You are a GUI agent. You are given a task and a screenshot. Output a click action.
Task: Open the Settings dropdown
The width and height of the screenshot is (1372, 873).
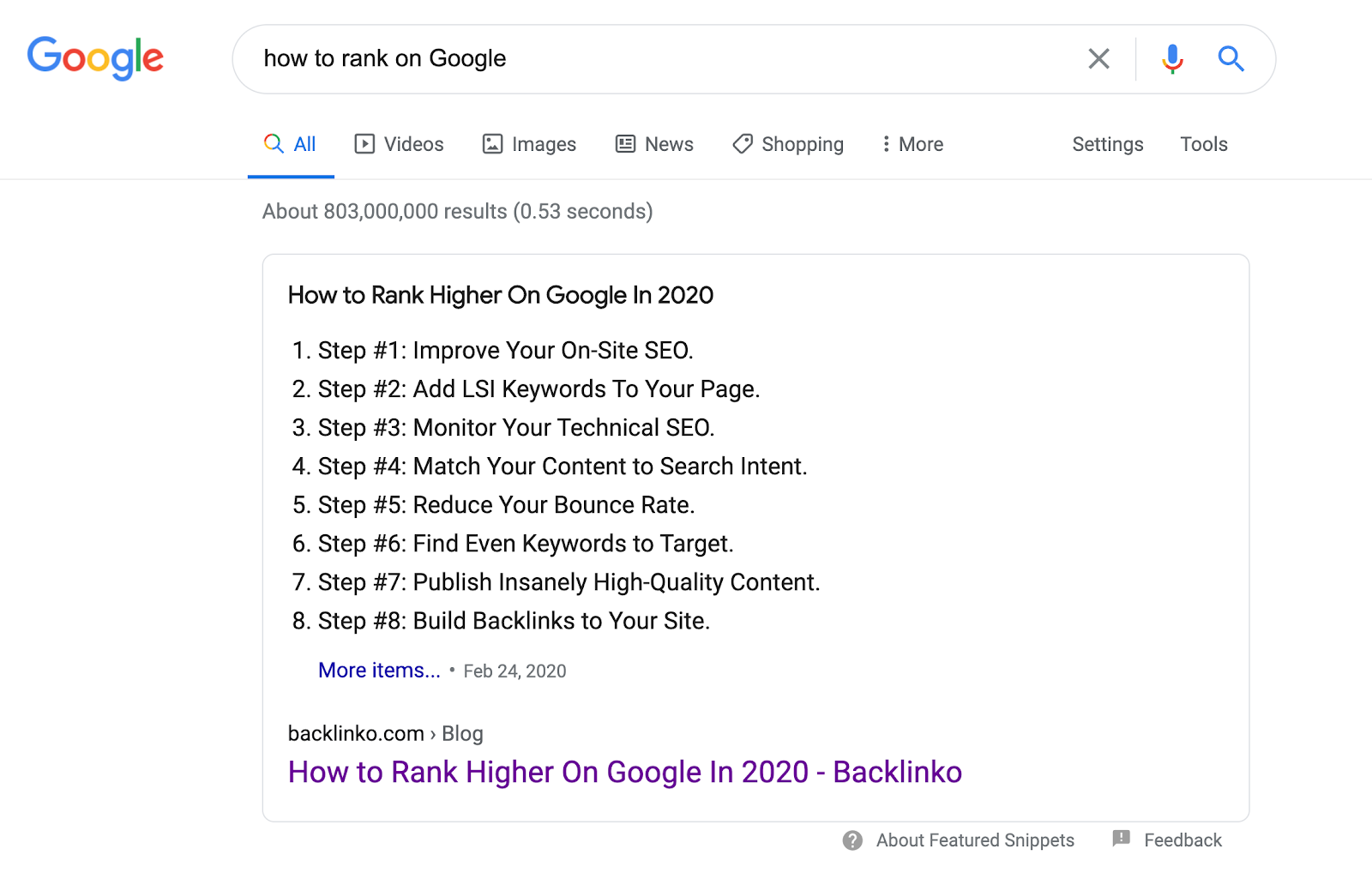pos(1107,144)
